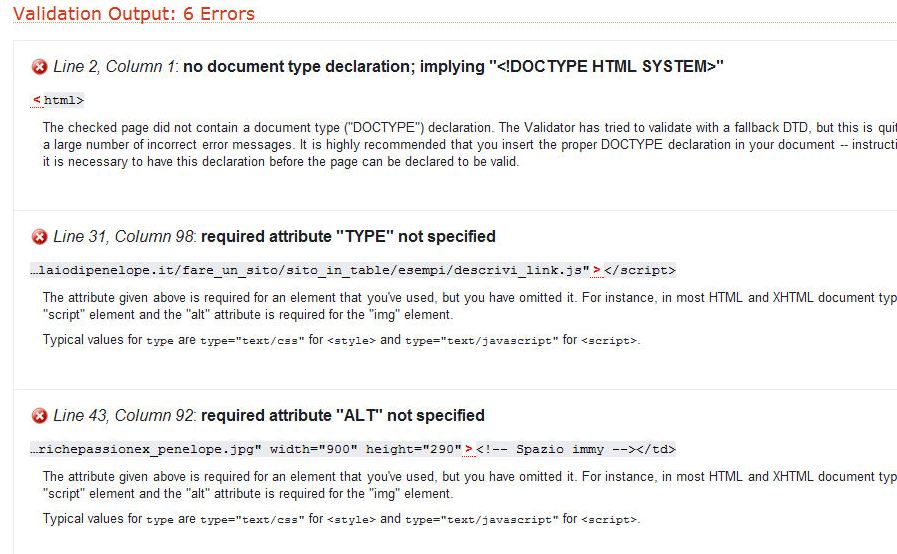Click the error icon next to Line 31
This screenshot has height=554, width=897.
[x=39, y=236]
